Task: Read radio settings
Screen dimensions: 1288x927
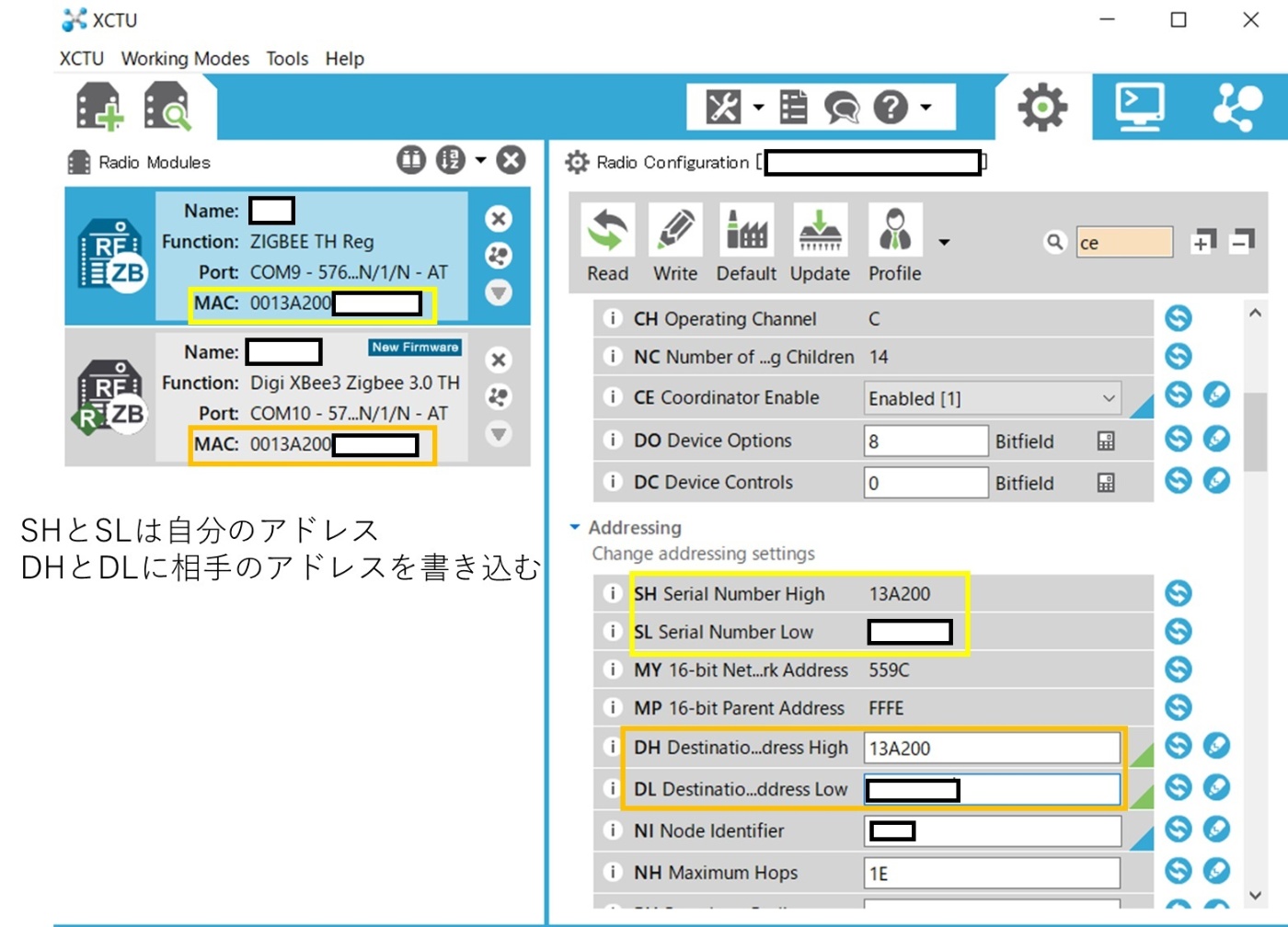Action: (608, 245)
